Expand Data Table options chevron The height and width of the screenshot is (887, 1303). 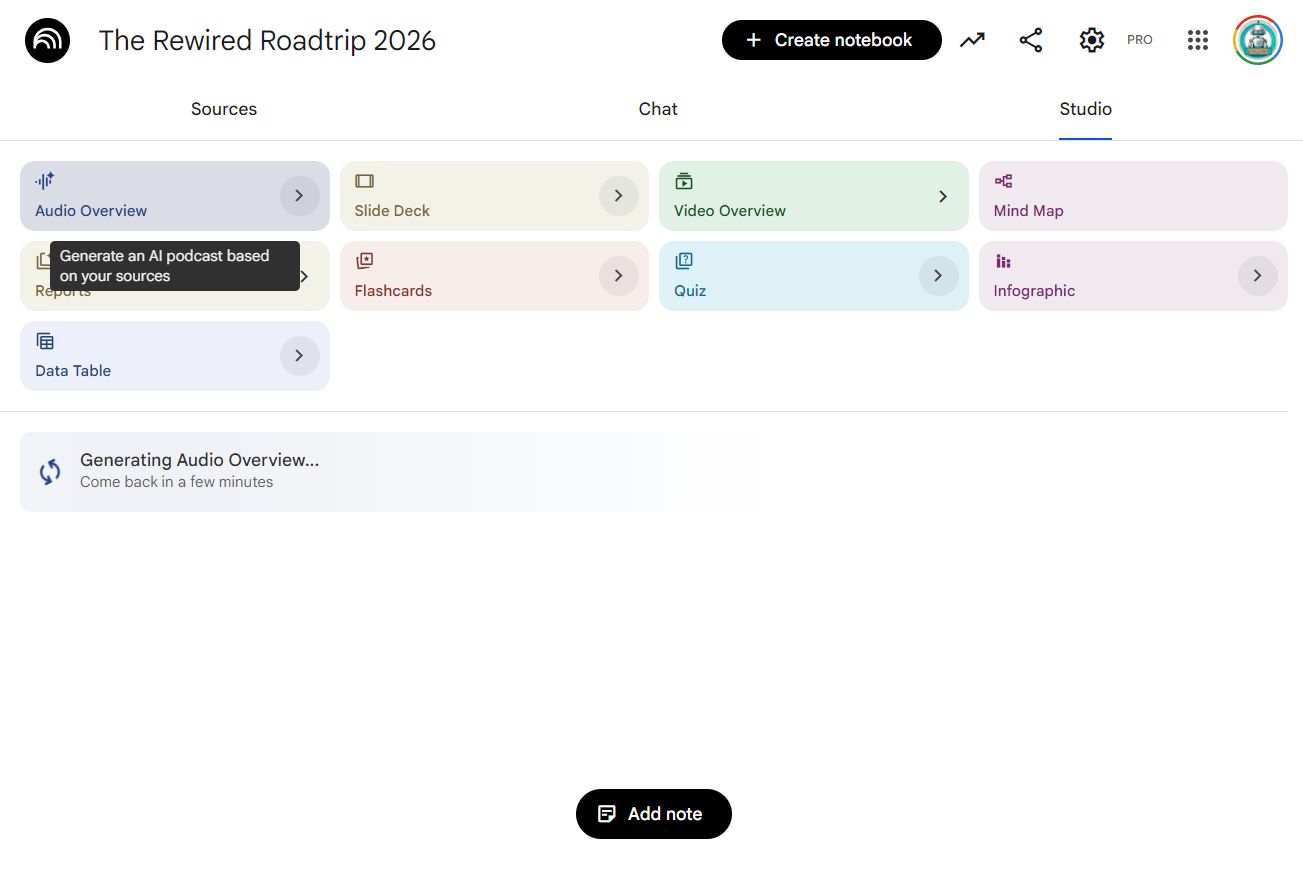click(x=299, y=356)
